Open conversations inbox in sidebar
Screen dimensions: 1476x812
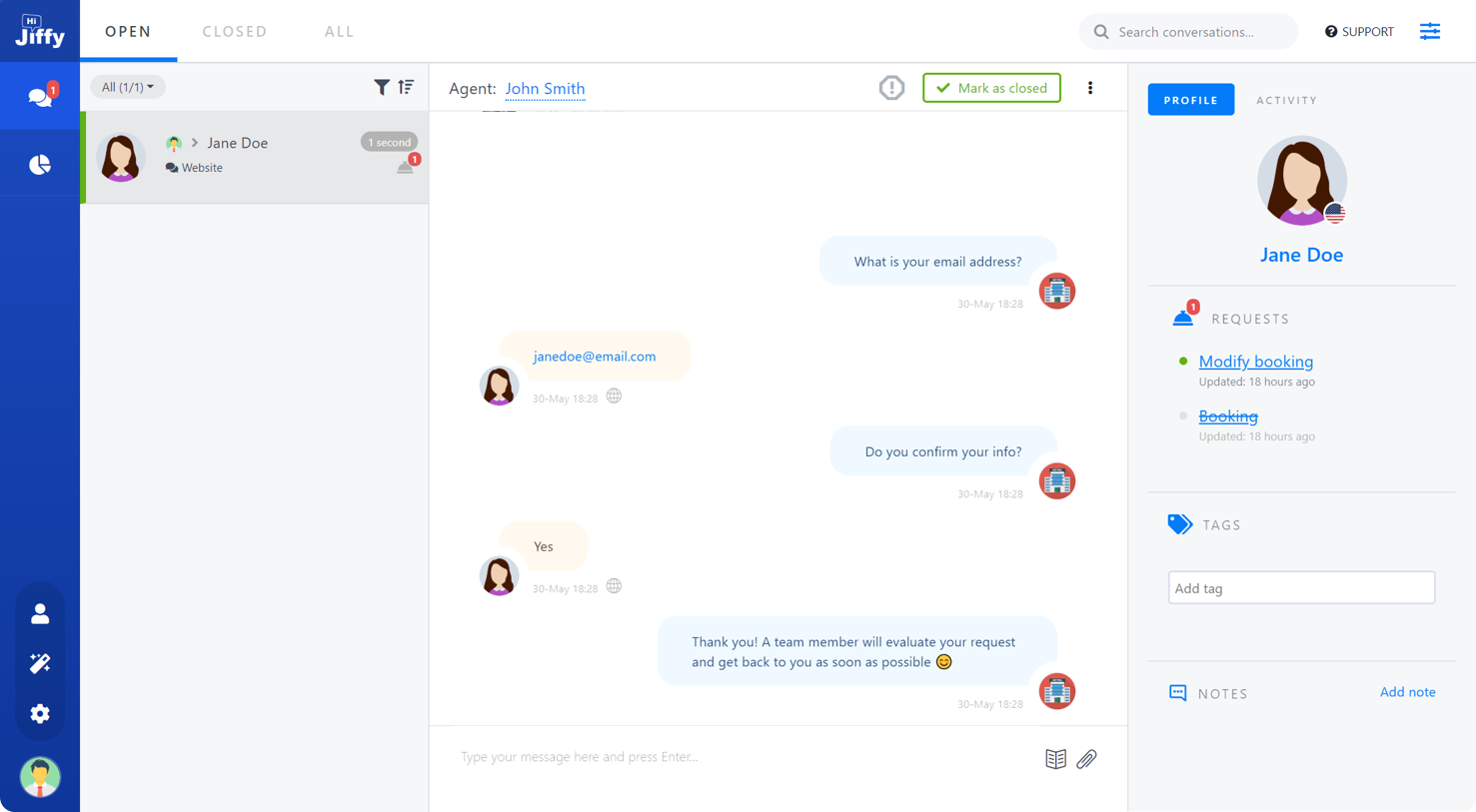40,96
